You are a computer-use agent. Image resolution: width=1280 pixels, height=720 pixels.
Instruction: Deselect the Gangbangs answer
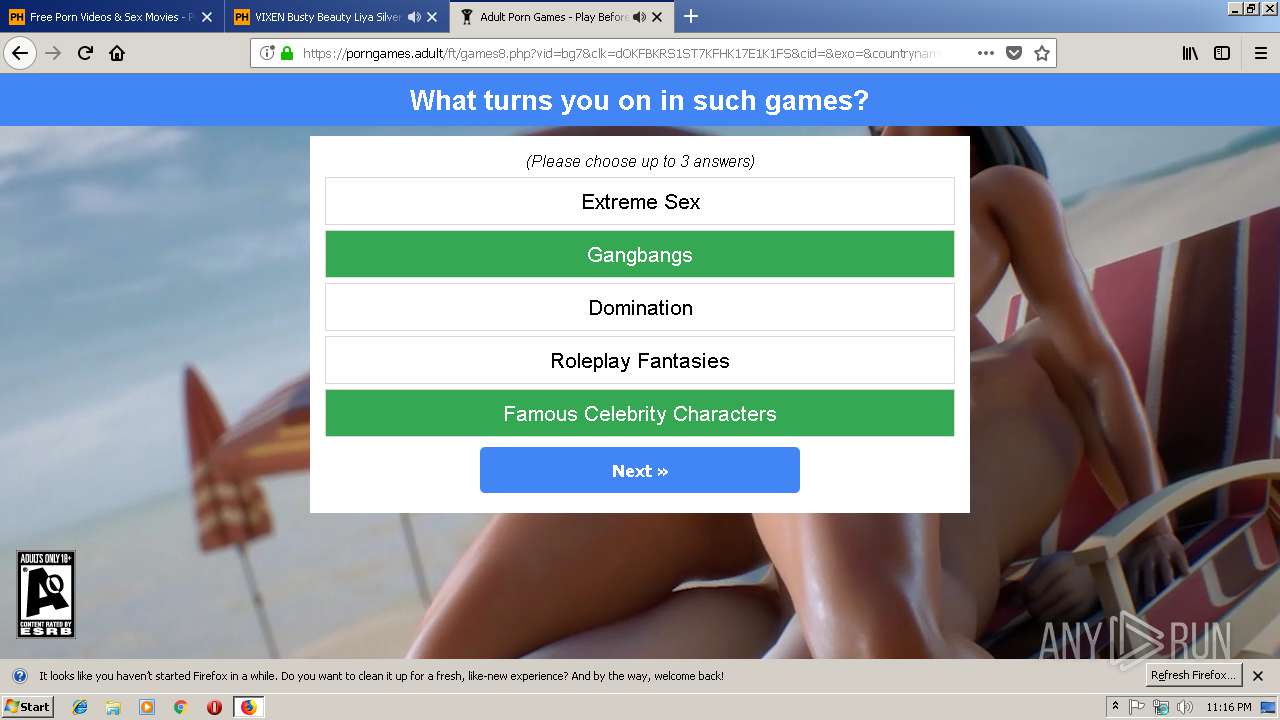point(640,254)
